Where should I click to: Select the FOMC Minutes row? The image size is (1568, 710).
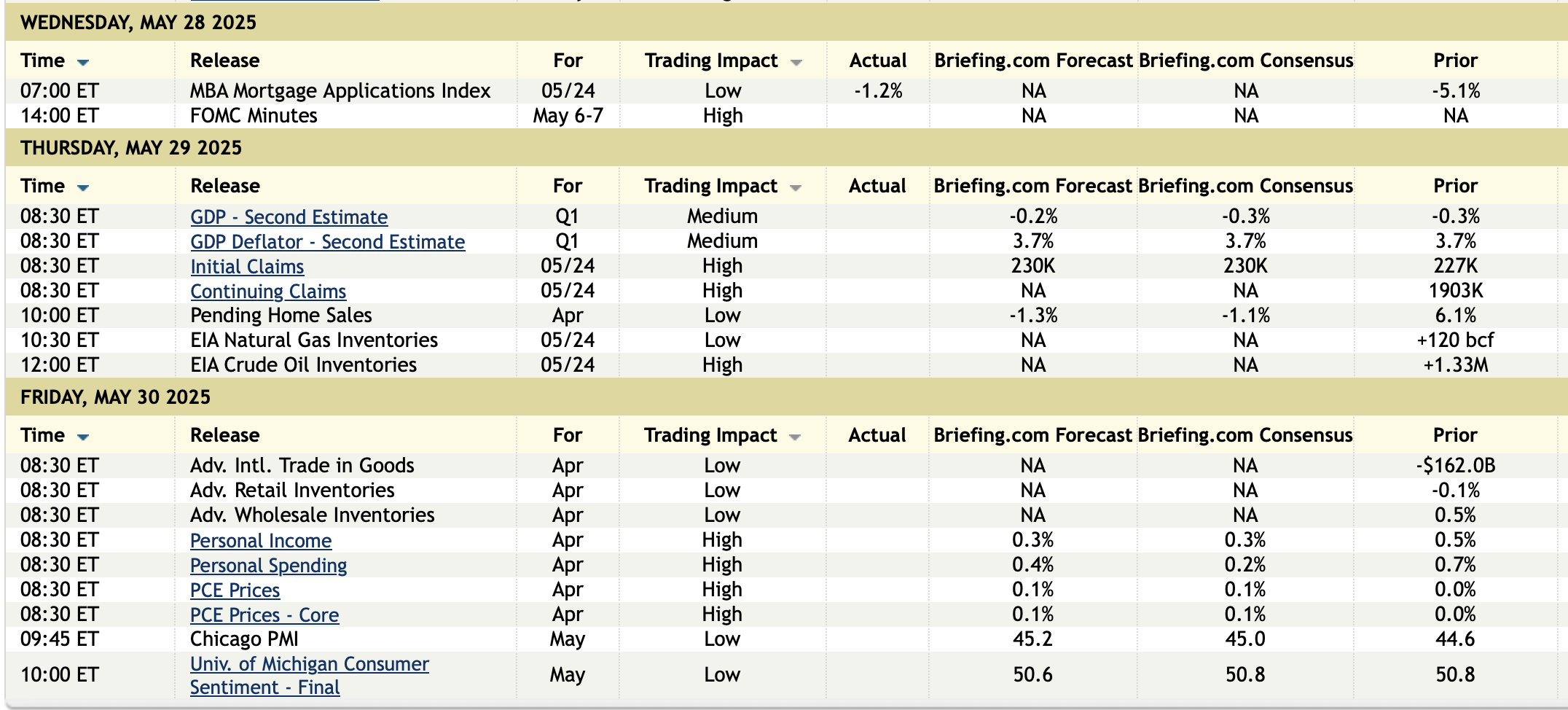coord(254,116)
